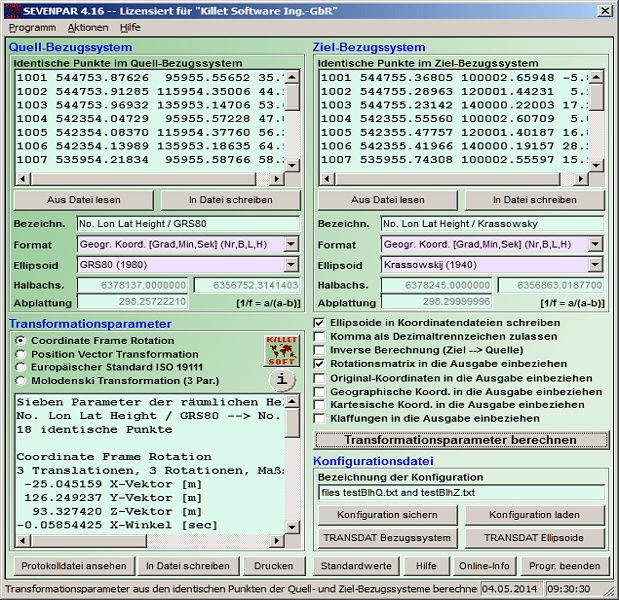619x600 pixels.
Task: Click source points list scroll-down arrow
Action: click(x=292, y=165)
